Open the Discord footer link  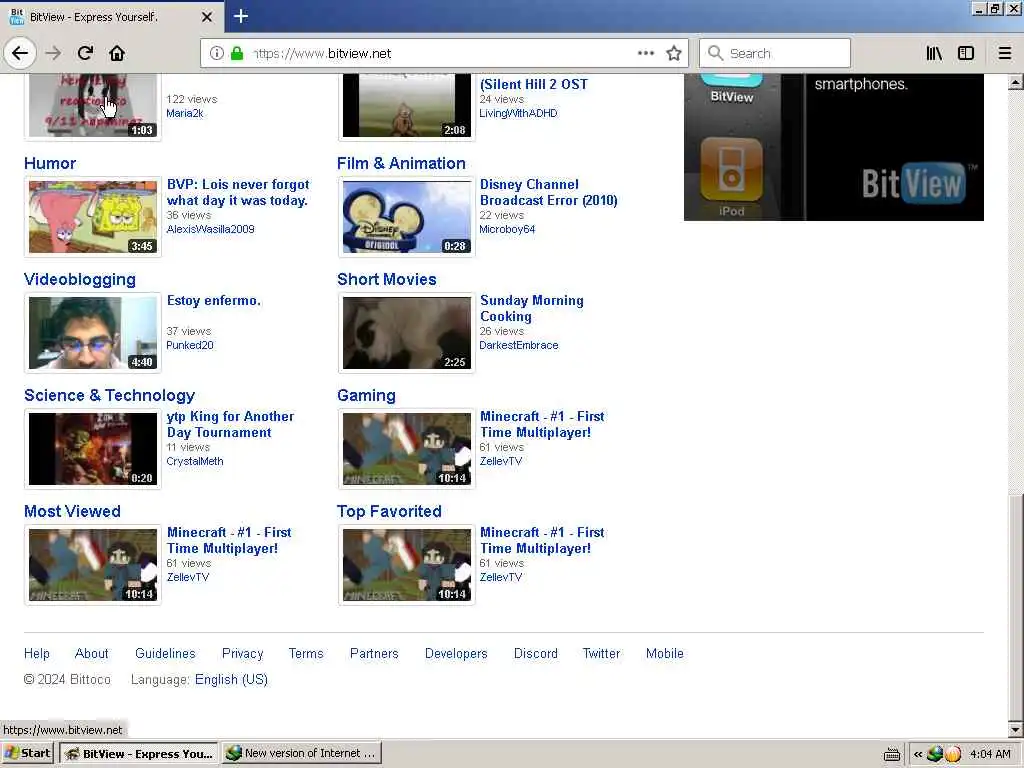click(536, 654)
